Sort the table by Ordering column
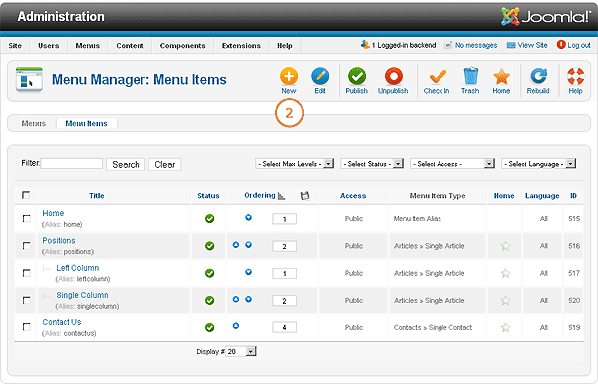This screenshot has width=598, height=385. (260, 195)
